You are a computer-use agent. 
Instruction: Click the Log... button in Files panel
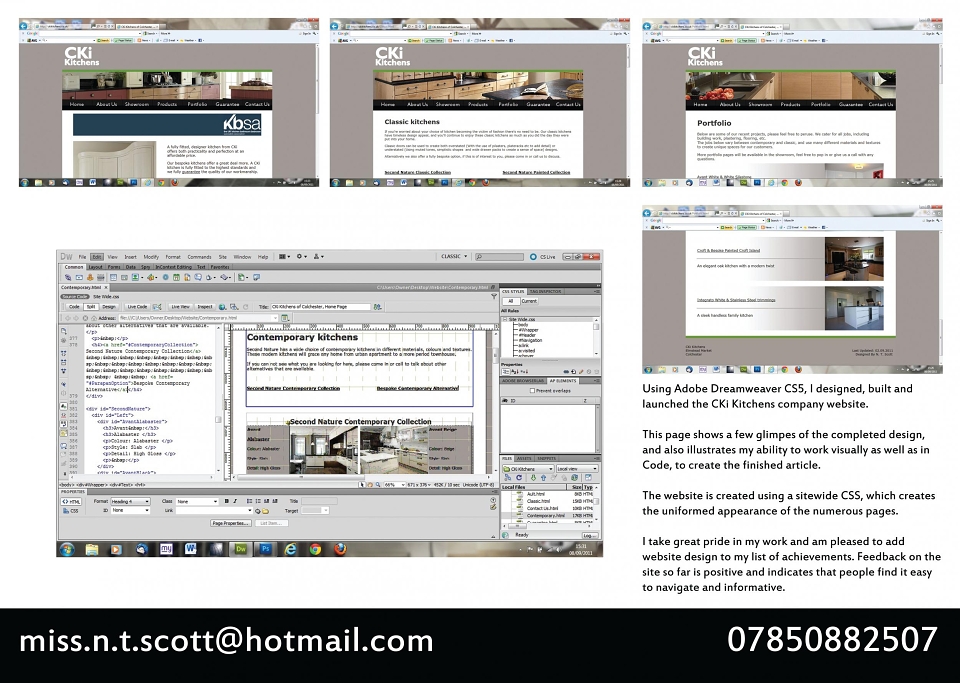pos(590,536)
